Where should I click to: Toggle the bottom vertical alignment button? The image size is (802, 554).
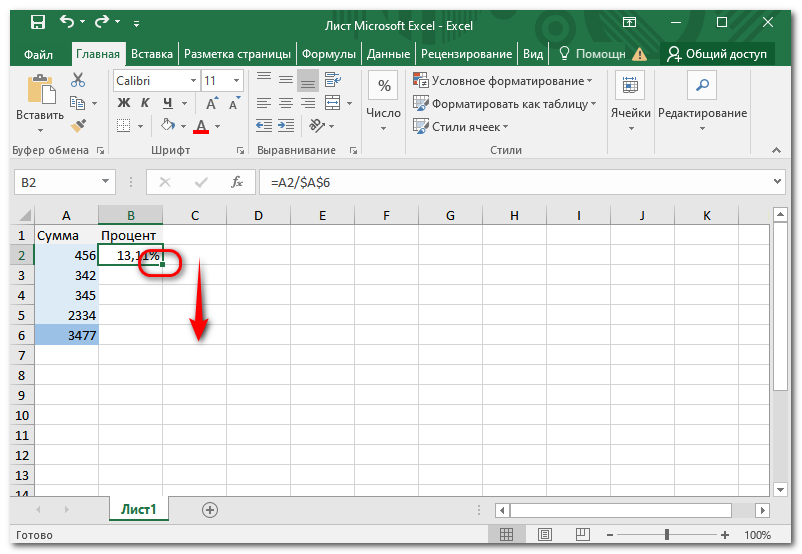tap(309, 80)
